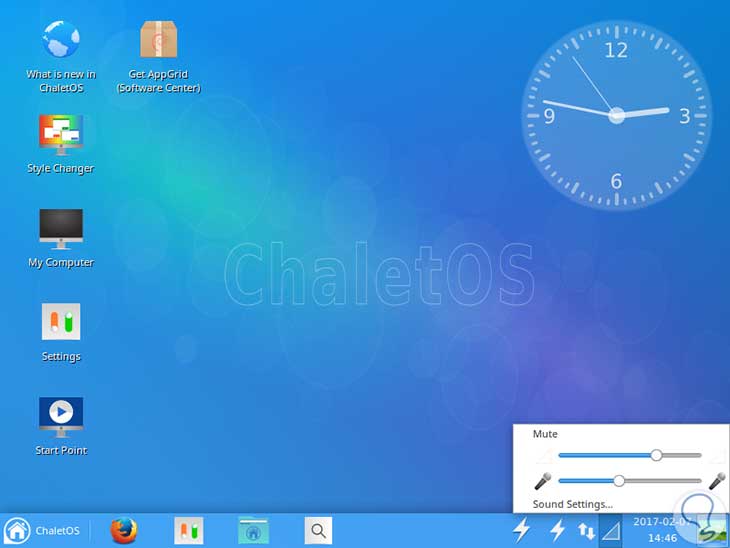This screenshot has height=548, width=730.
Task: Click the analog clock desktop widget
Action: click(616, 115)
